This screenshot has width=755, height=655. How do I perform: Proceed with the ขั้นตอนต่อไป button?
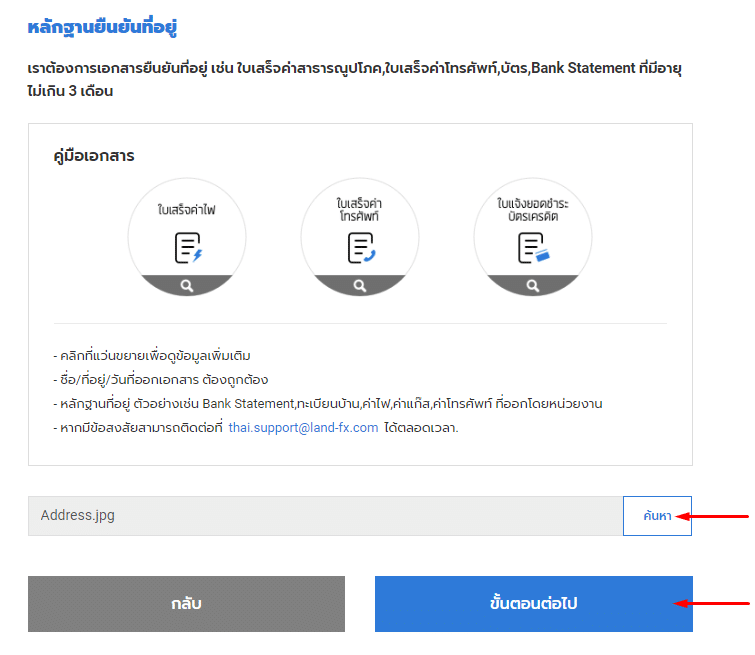[533, 604]
